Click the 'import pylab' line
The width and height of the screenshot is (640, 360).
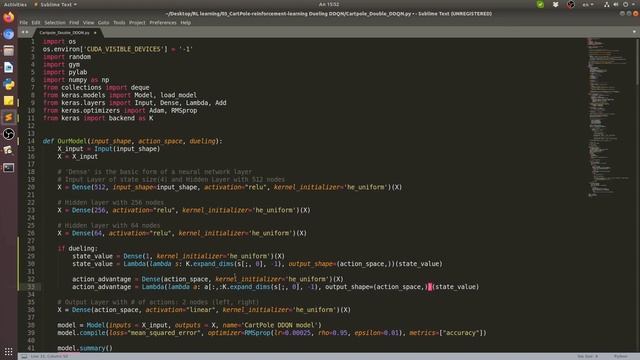(65, 72)
